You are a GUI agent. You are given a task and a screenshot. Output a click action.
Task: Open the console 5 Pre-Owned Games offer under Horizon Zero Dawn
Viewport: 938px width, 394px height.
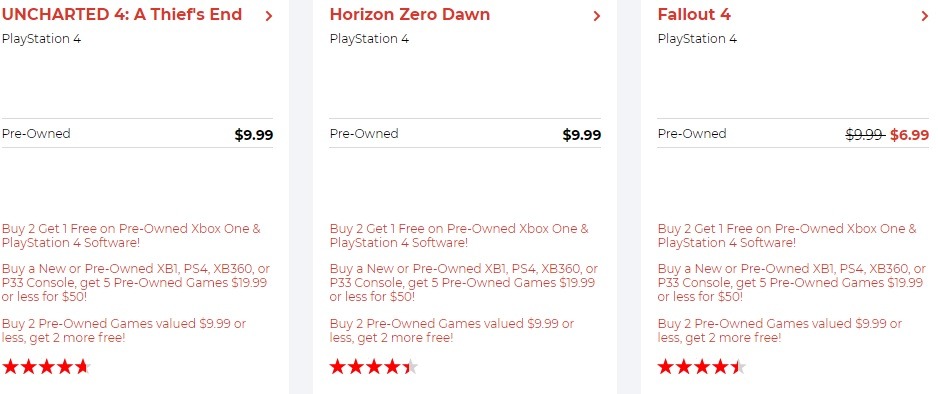[x=464, y=282]
